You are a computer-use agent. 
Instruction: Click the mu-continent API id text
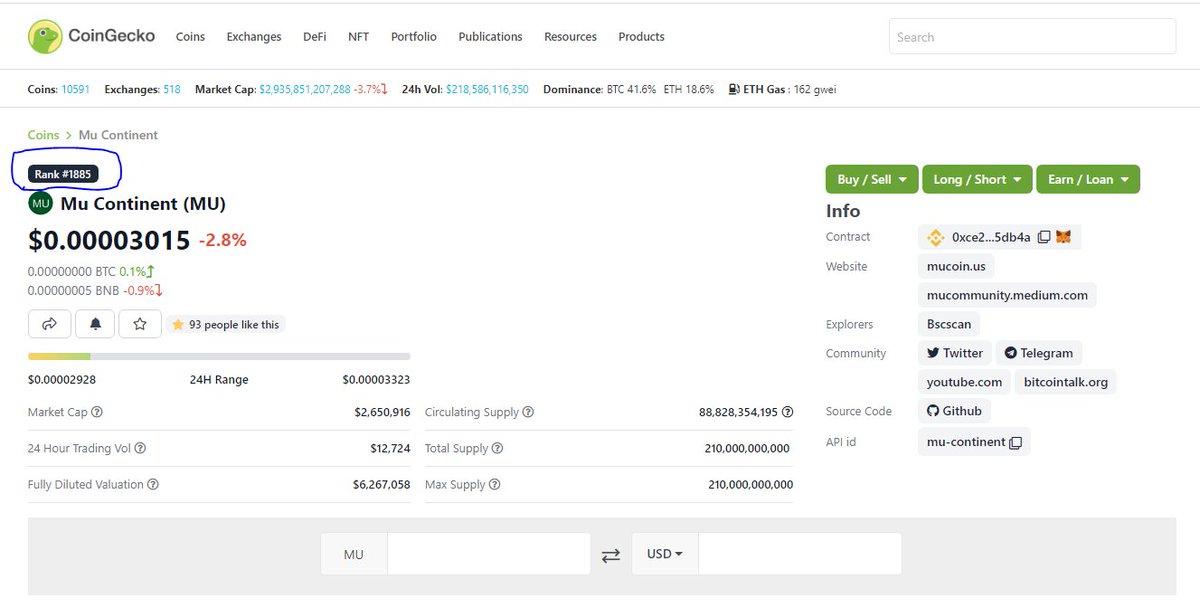tap(966, 442)
